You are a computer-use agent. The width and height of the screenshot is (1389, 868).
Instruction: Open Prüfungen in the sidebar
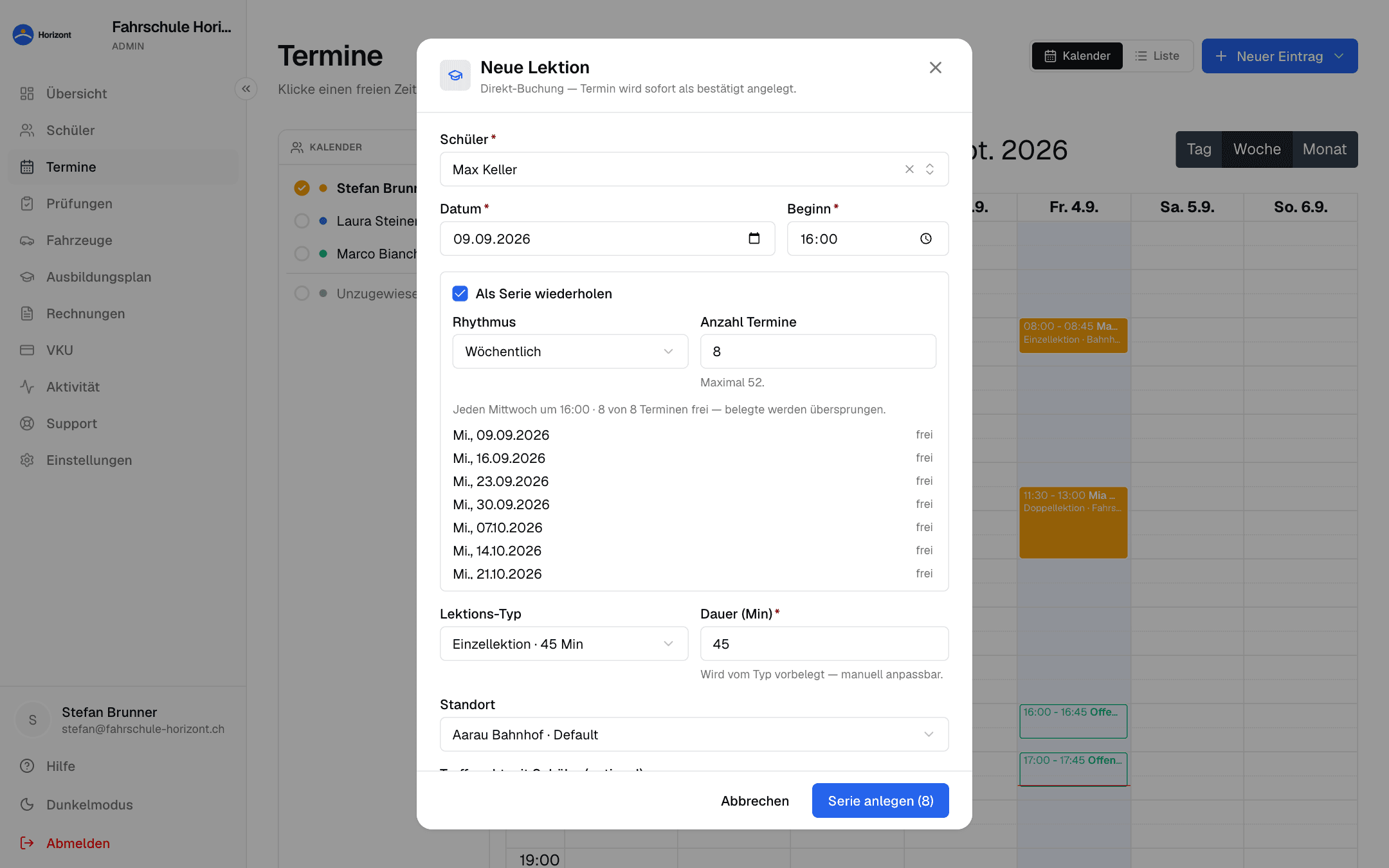point(123,204)
